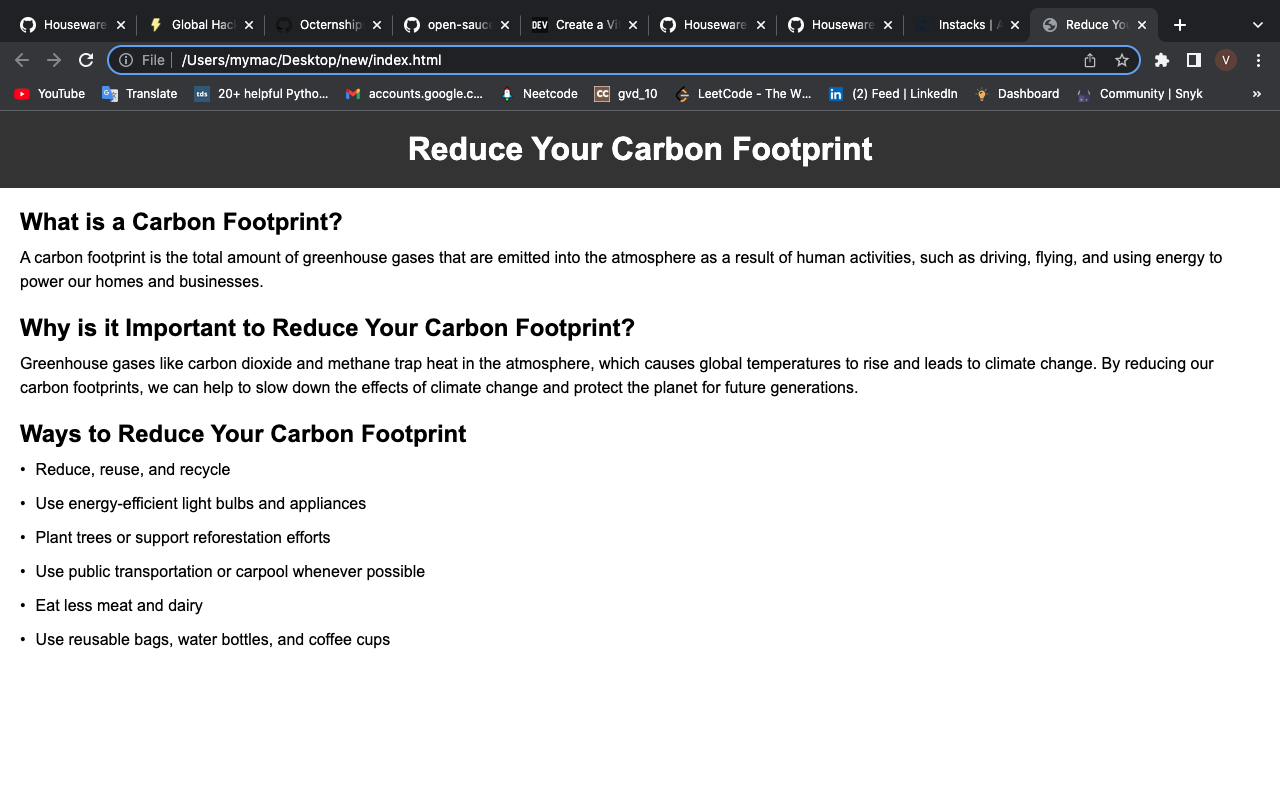The height and width of the screenshot is (800, 1280).
Task: Click the forward navigation arrow
Action: tap(54, 60)
